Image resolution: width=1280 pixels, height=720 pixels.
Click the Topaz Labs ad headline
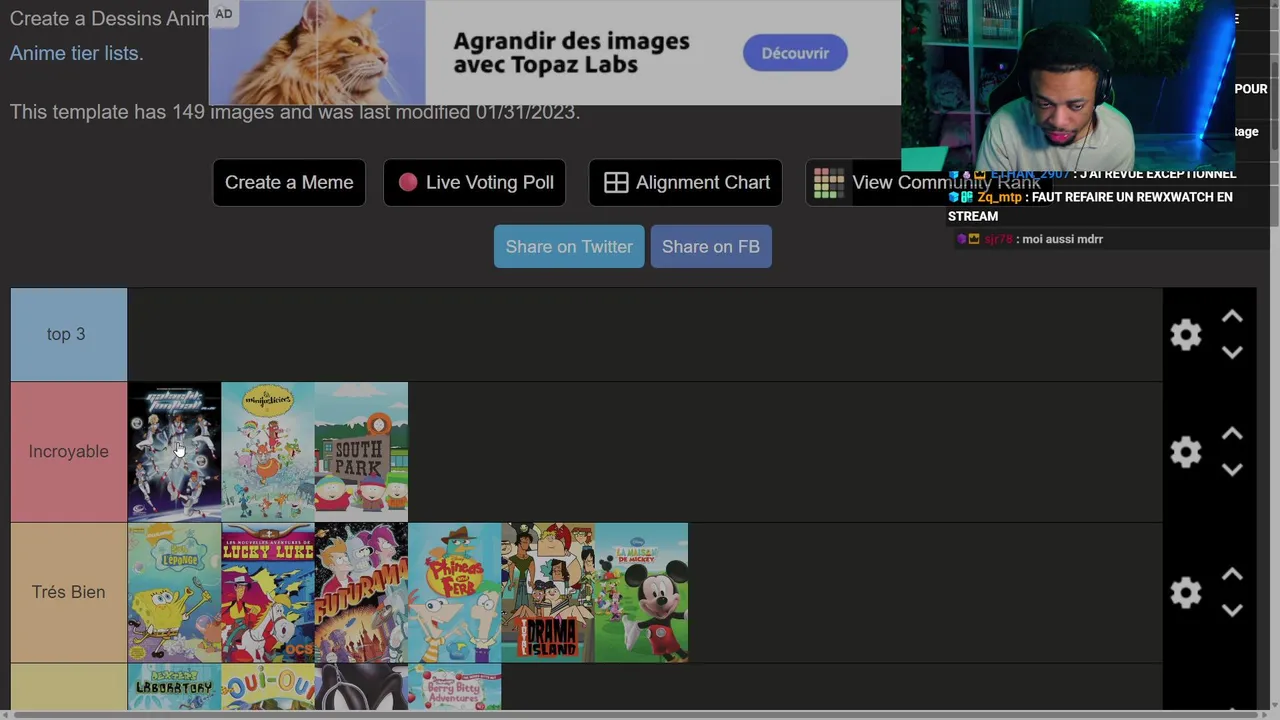(571, 53)
